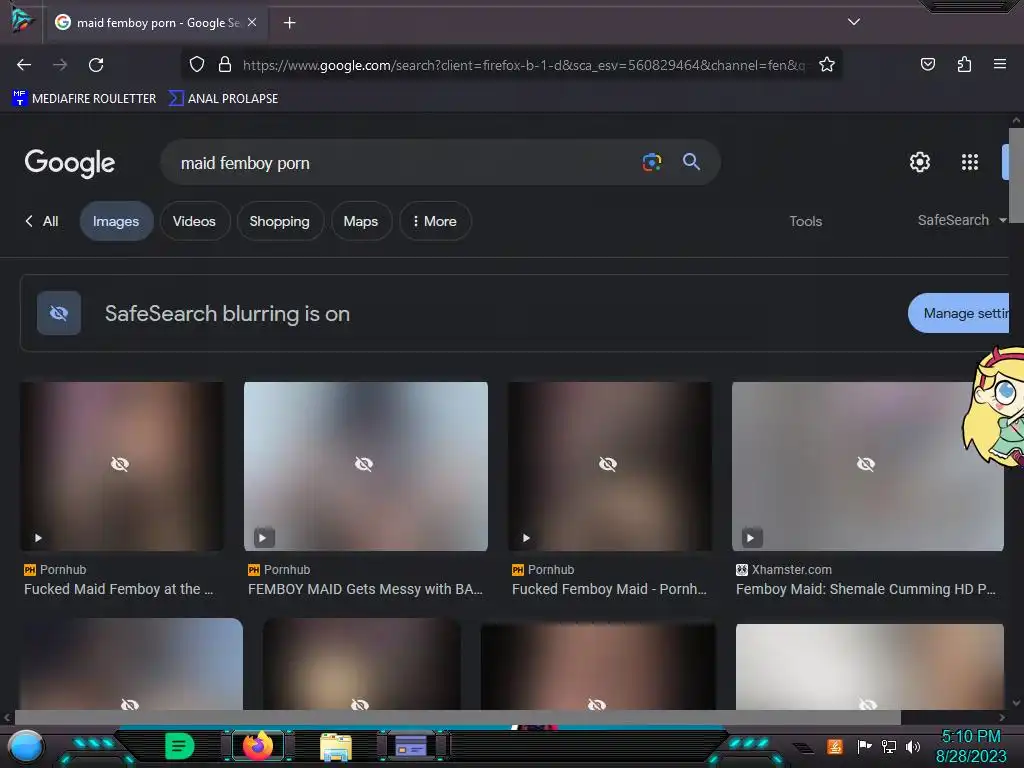Click the scroll right arrow of horizontal scrollbar
Image resolution: width=1024 pixels, height=768 pixels.
[1002, 717]
